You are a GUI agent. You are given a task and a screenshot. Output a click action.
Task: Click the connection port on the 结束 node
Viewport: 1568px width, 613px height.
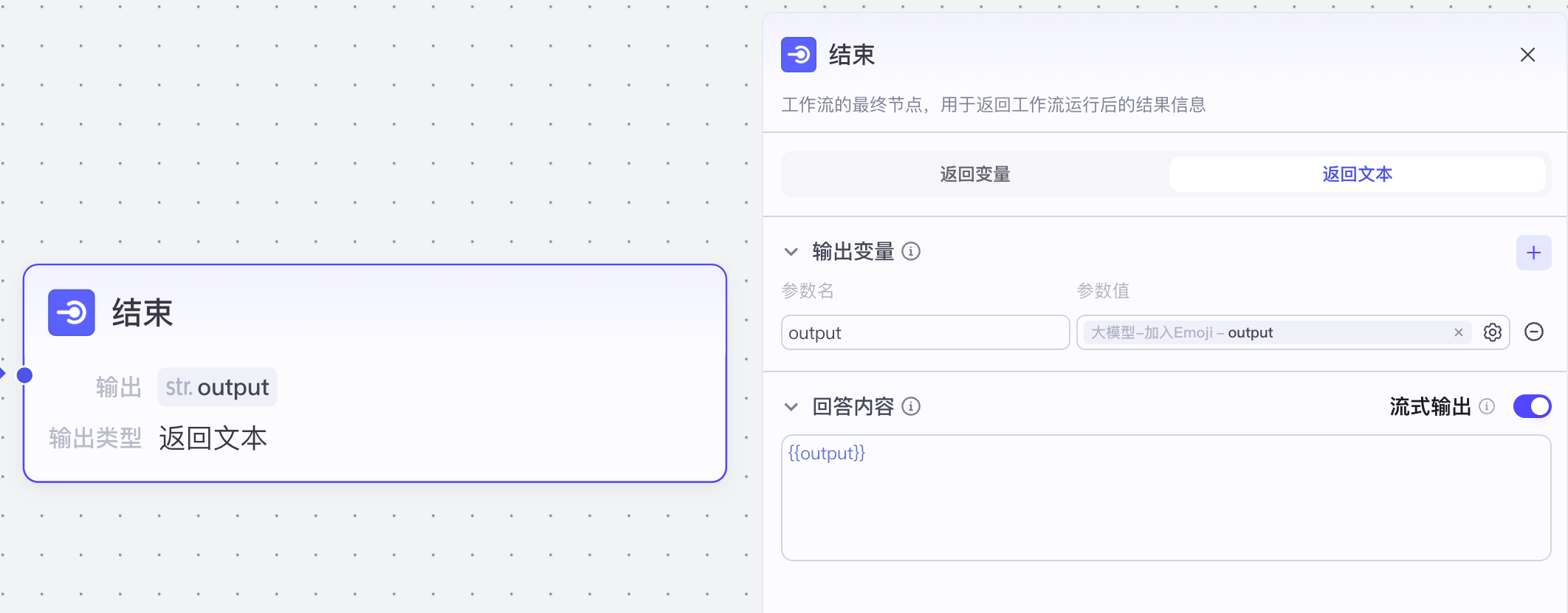tap(27, 374)
